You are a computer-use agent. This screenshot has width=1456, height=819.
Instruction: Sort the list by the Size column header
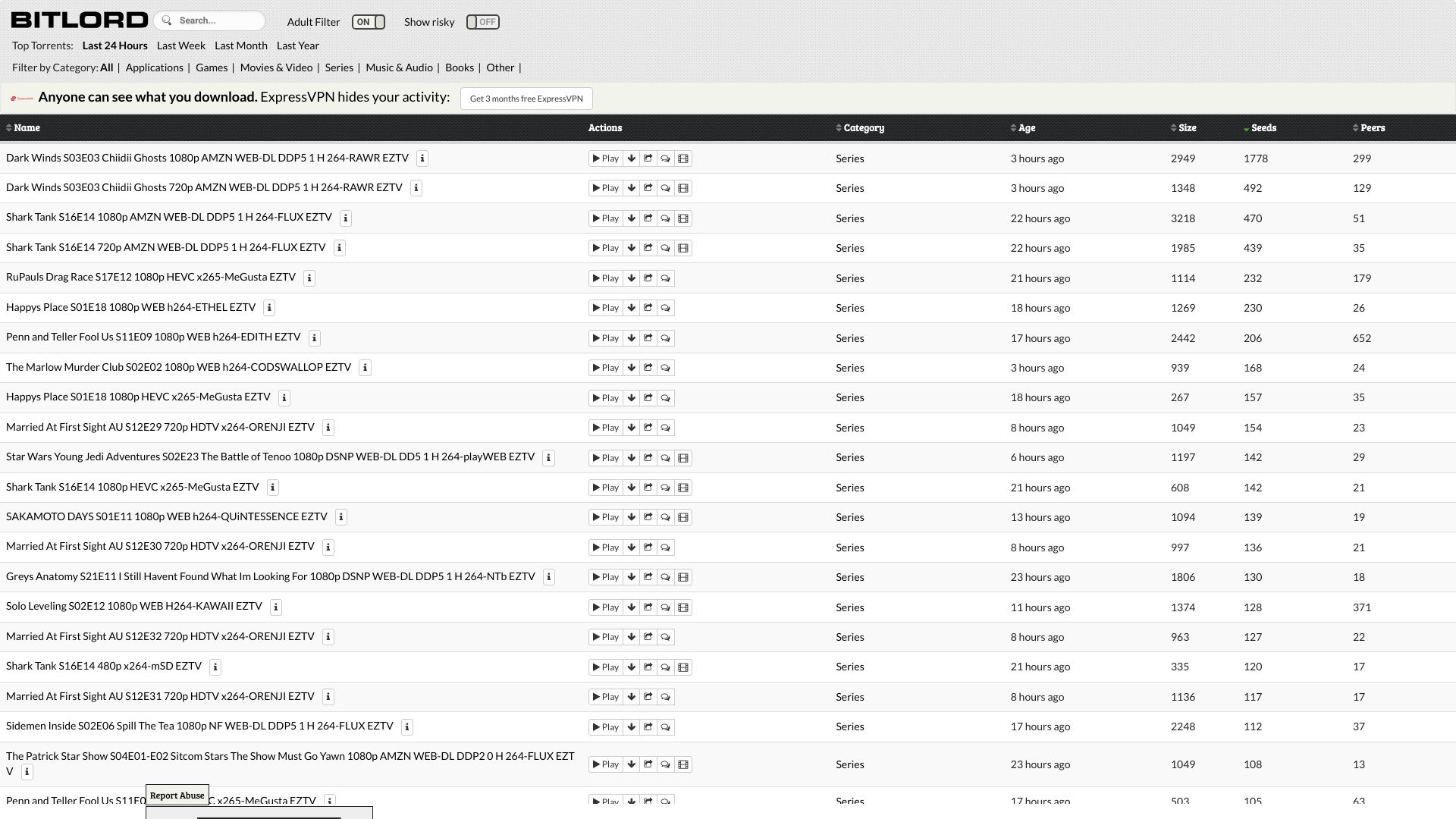(1187, 128)
